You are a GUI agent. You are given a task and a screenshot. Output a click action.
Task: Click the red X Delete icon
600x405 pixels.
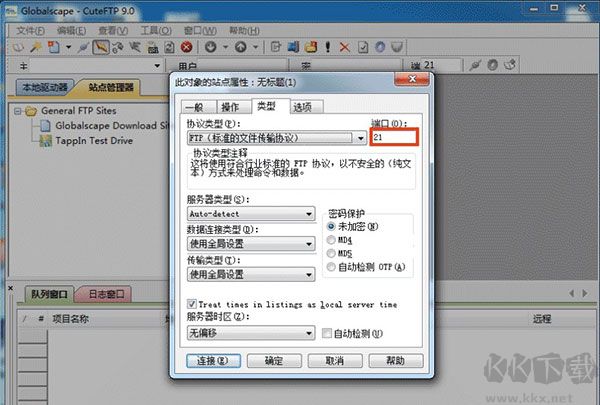tap(344, 47)
